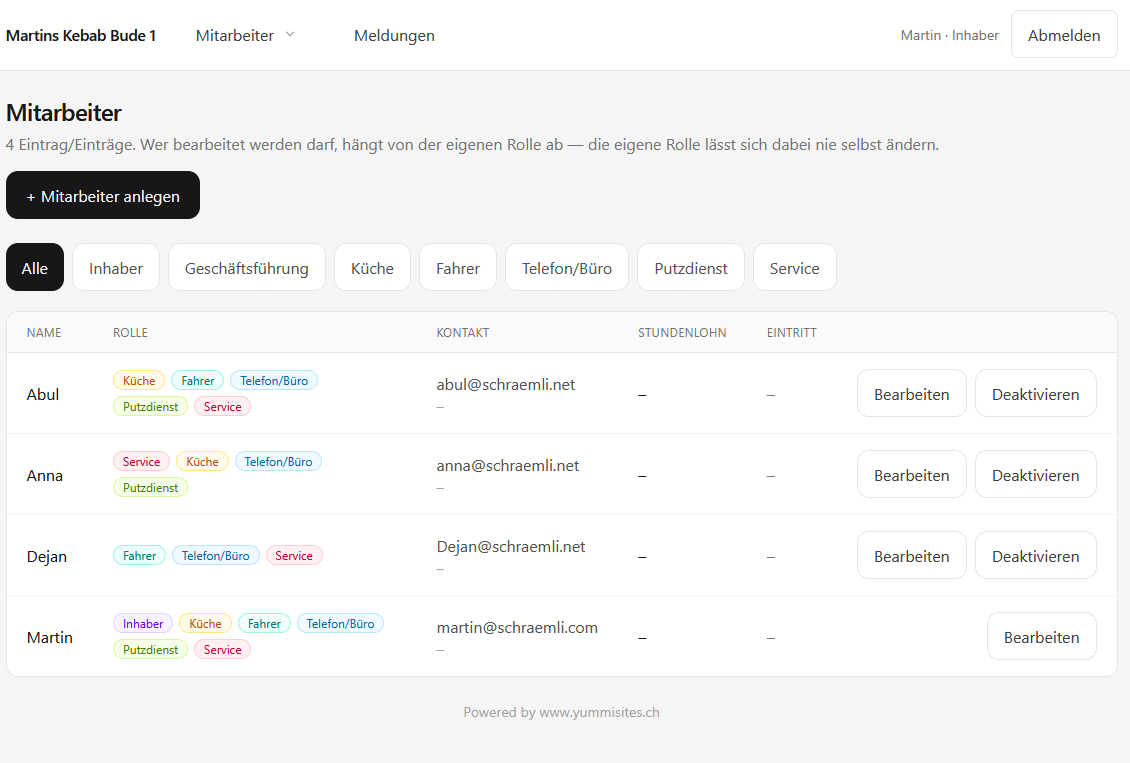Deactivate Abul's account

1035,393
